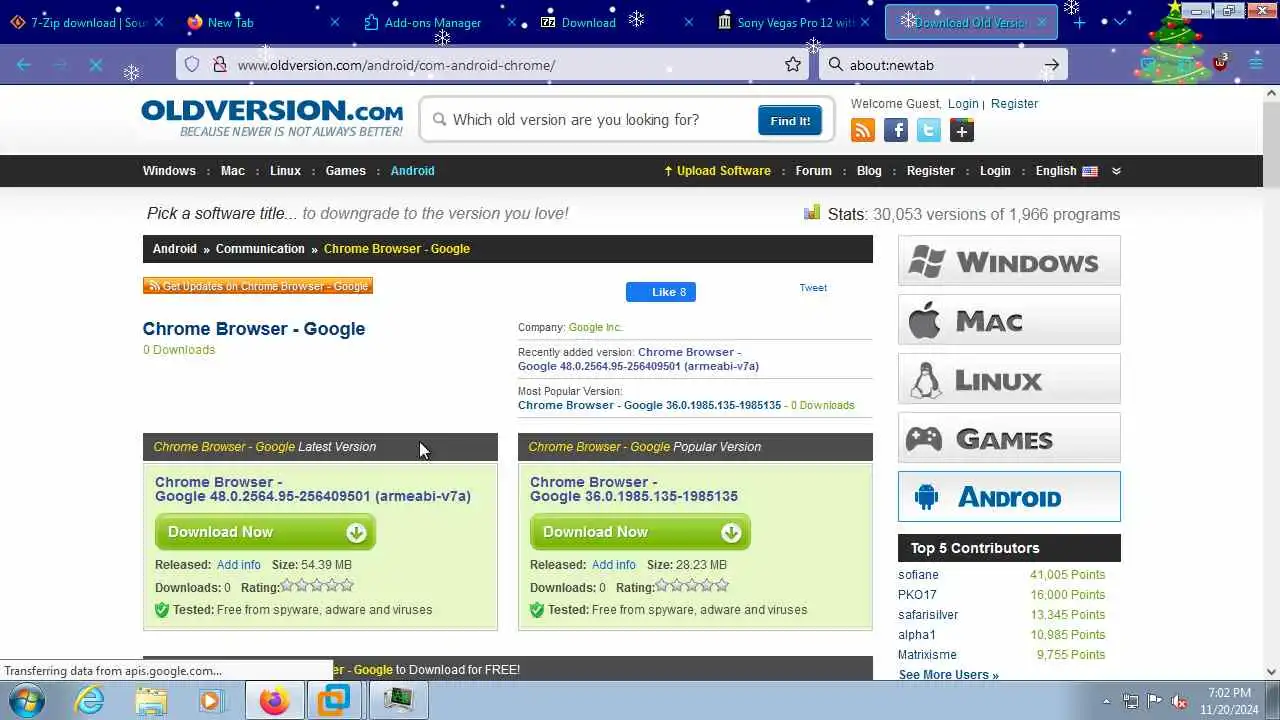Click Add info link for latest version
The image size is (1280, 720).
point(238,565)
